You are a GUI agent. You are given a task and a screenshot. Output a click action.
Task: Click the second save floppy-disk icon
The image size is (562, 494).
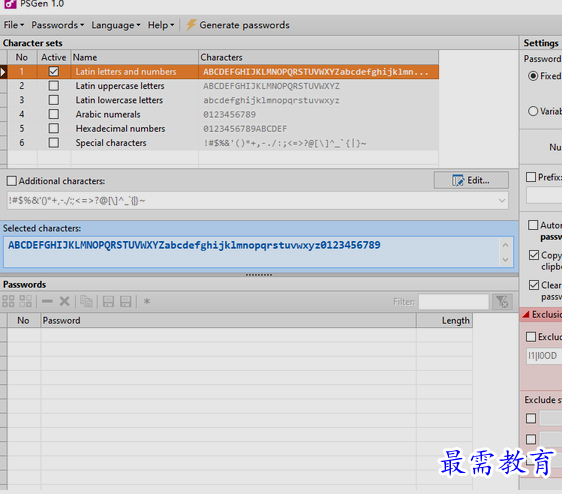[125, 301]
